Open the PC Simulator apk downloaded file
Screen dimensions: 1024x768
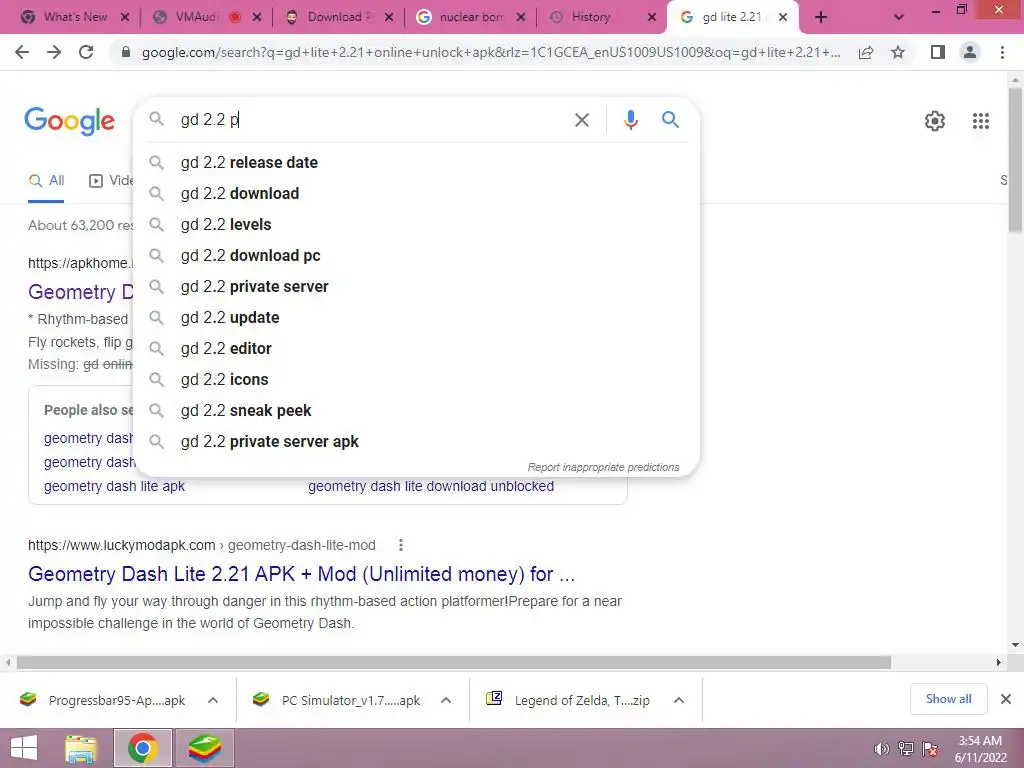point(337,700)
